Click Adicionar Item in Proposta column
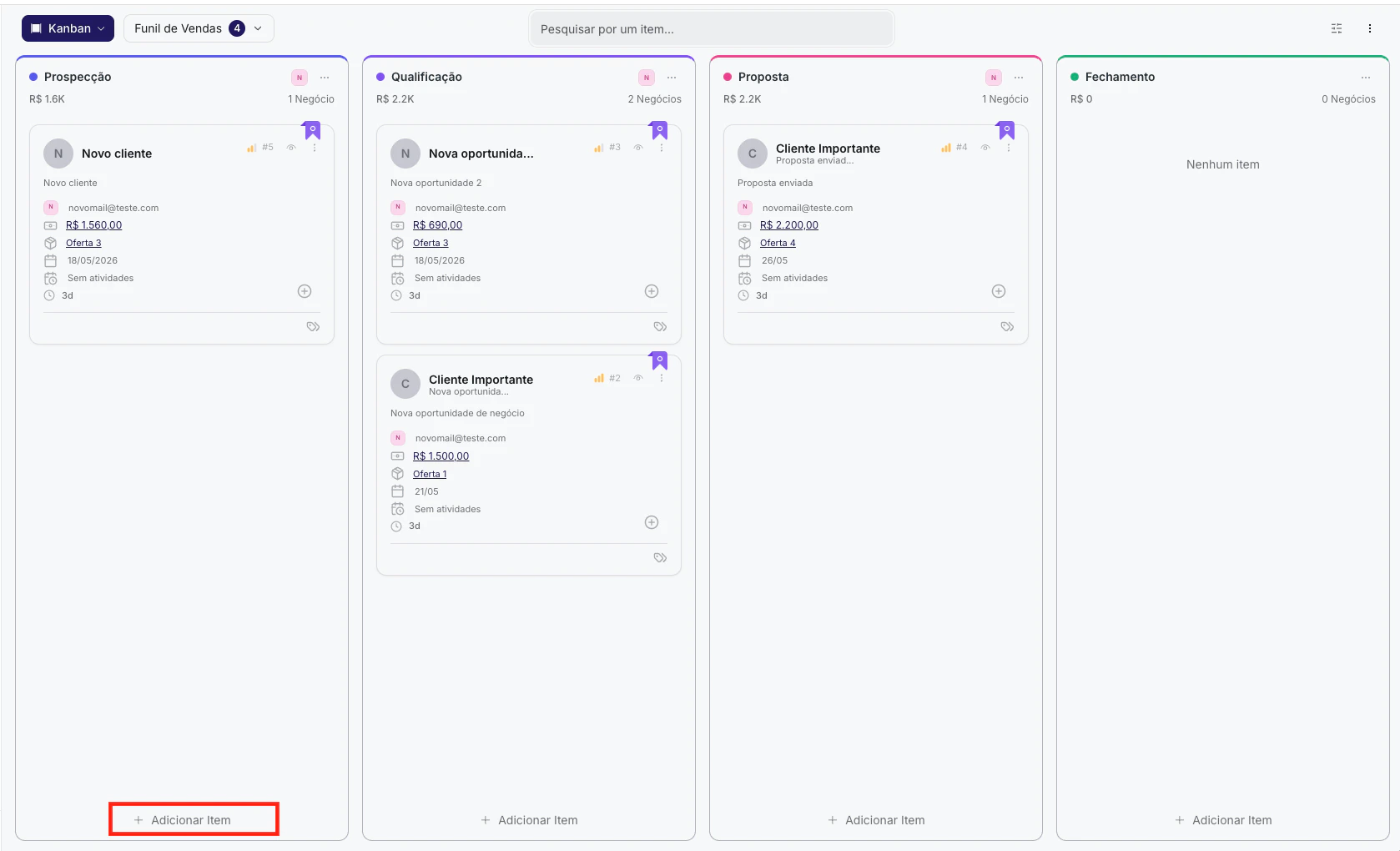 coord(877,820)
